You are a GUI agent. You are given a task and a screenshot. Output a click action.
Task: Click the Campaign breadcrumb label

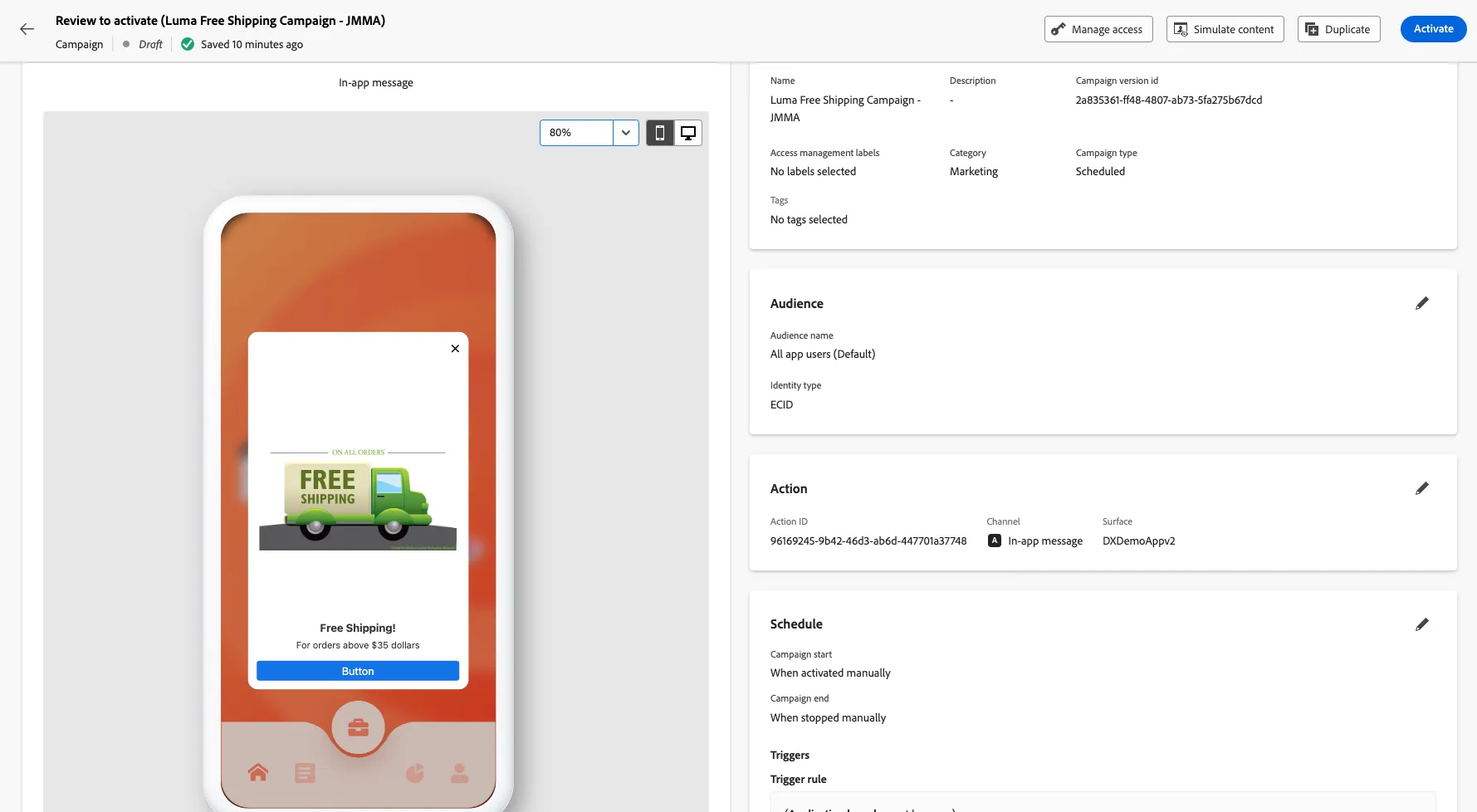tap(80, 44)
